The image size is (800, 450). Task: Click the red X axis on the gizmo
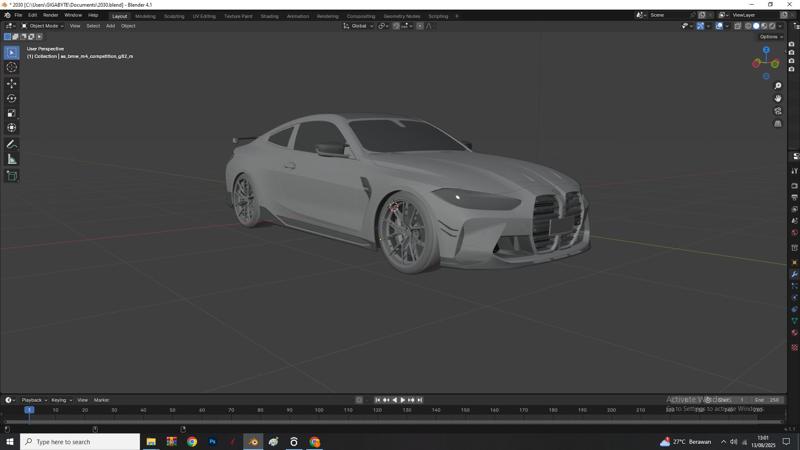coord(756,63)
